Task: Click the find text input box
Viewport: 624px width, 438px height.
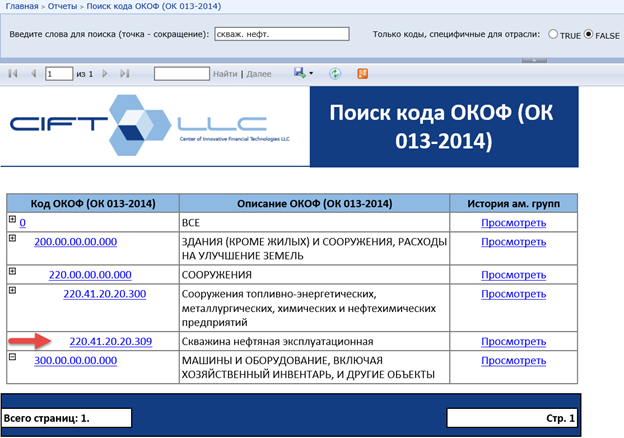Action: click(182, 74)
